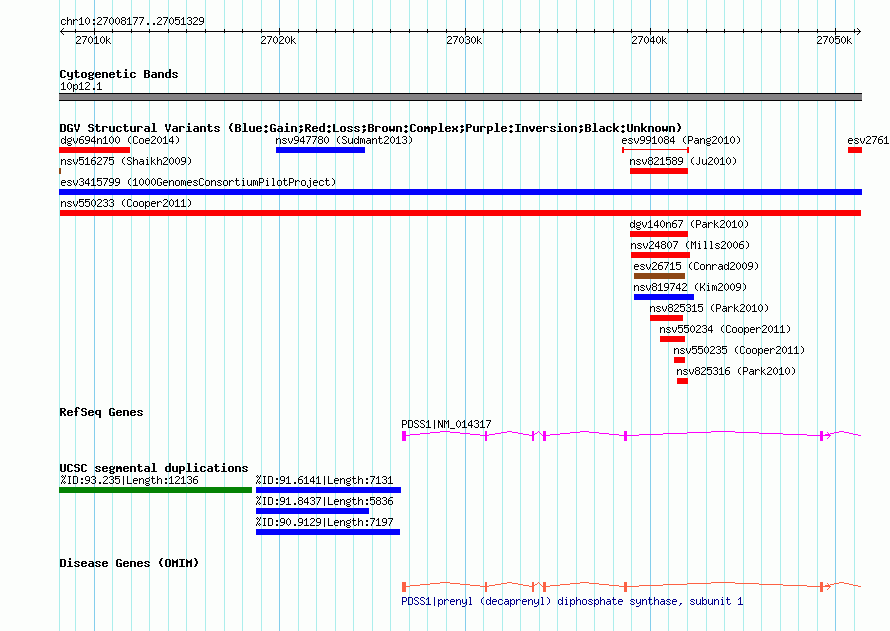Viewport: 890px width, 631px height.
Task: Select the blue bar under %ID:91.8437
Action: (x=312, y=511)
